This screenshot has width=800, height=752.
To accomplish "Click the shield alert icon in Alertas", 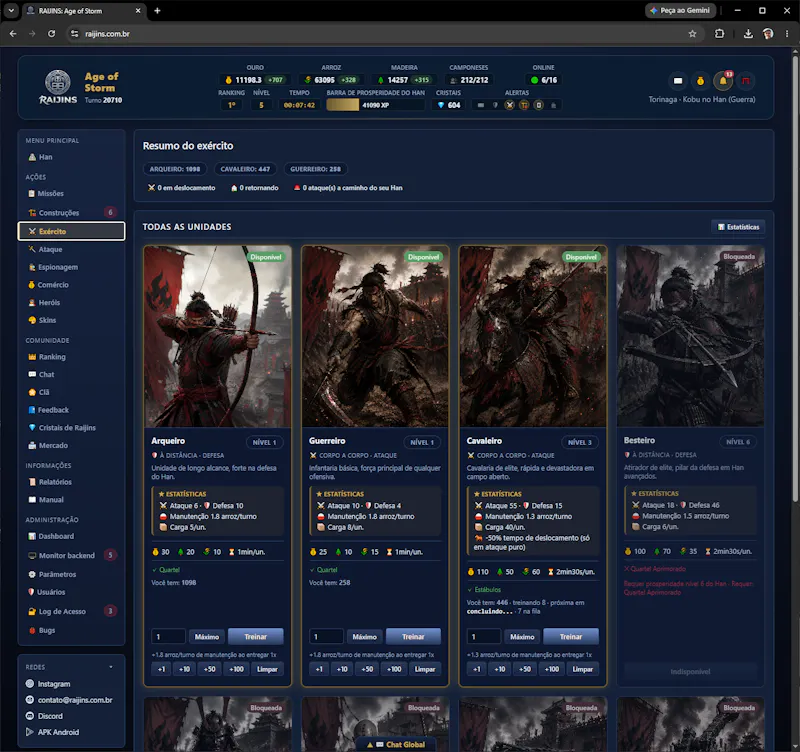I will 495,105.
